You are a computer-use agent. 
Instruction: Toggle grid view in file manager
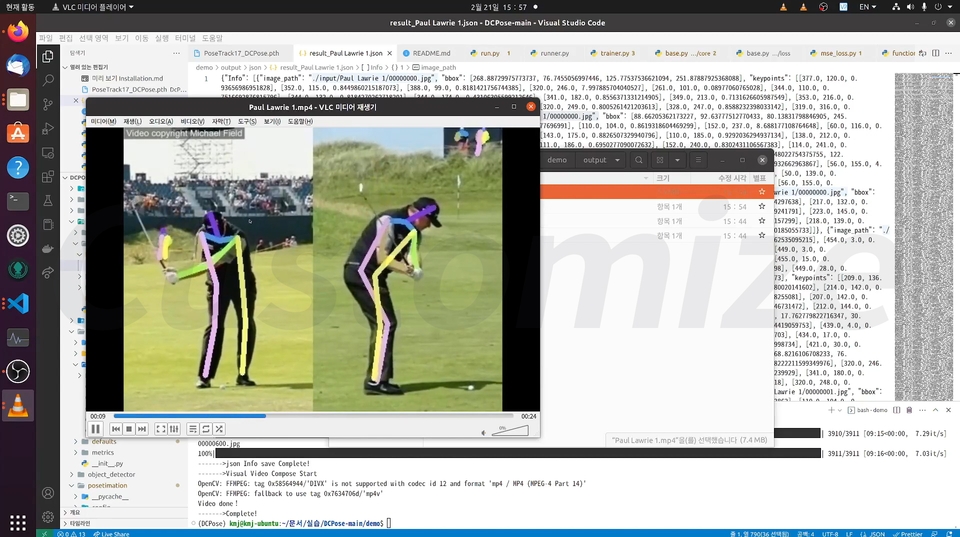660,160
